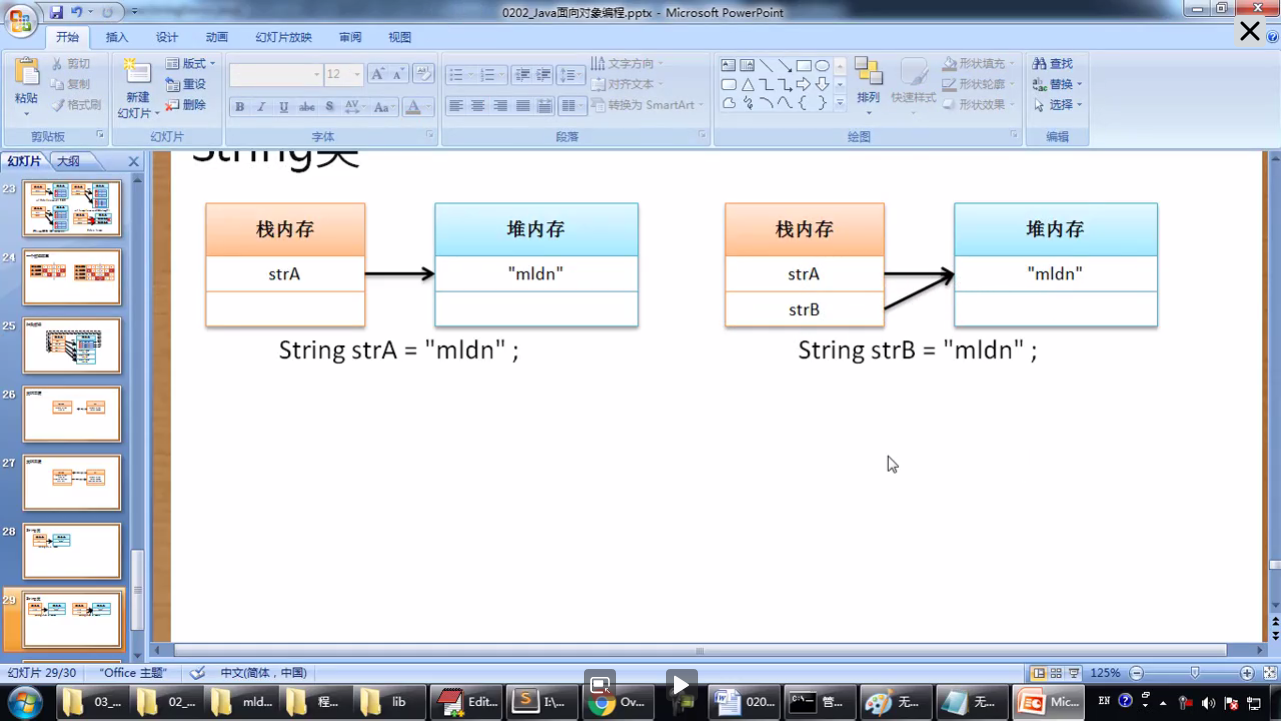This screenshot has height=721, width=1281.
Task: Expand the 版式 layout dropdown
Action: (x=190, y=64)
